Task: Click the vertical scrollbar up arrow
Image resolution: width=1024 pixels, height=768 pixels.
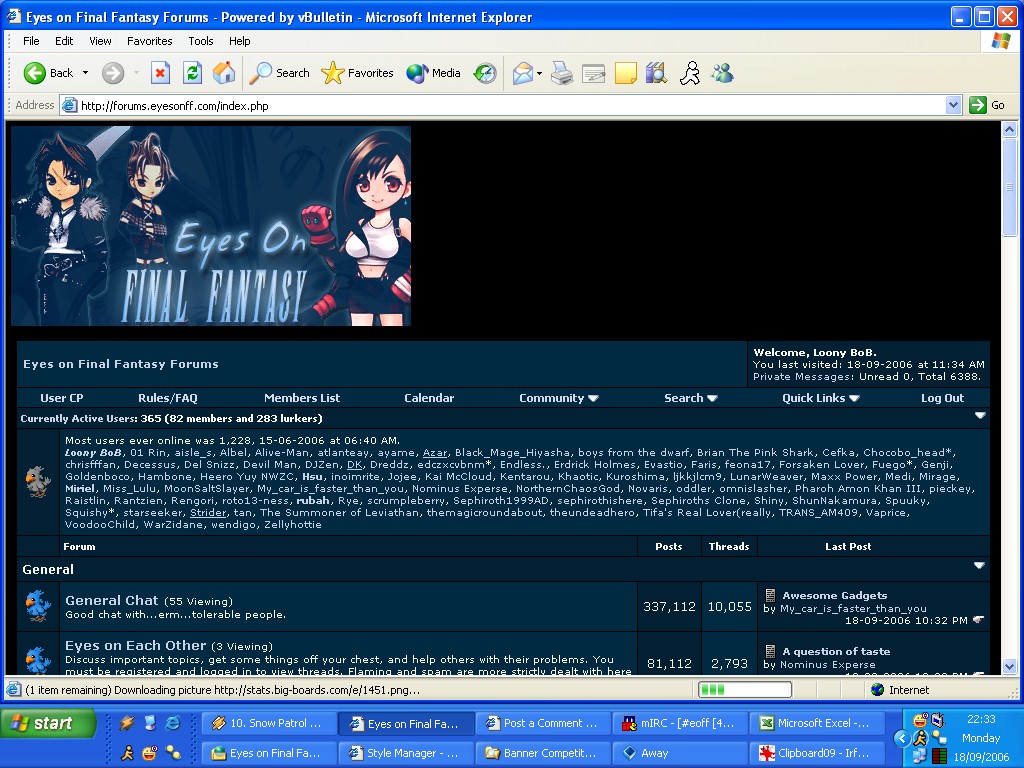Action: coord(1010,129)
